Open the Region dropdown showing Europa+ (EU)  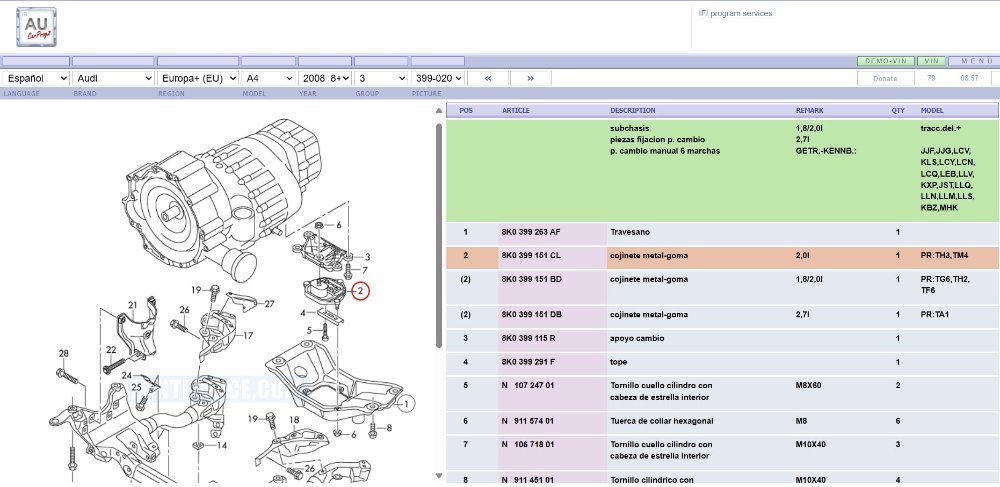198,78
